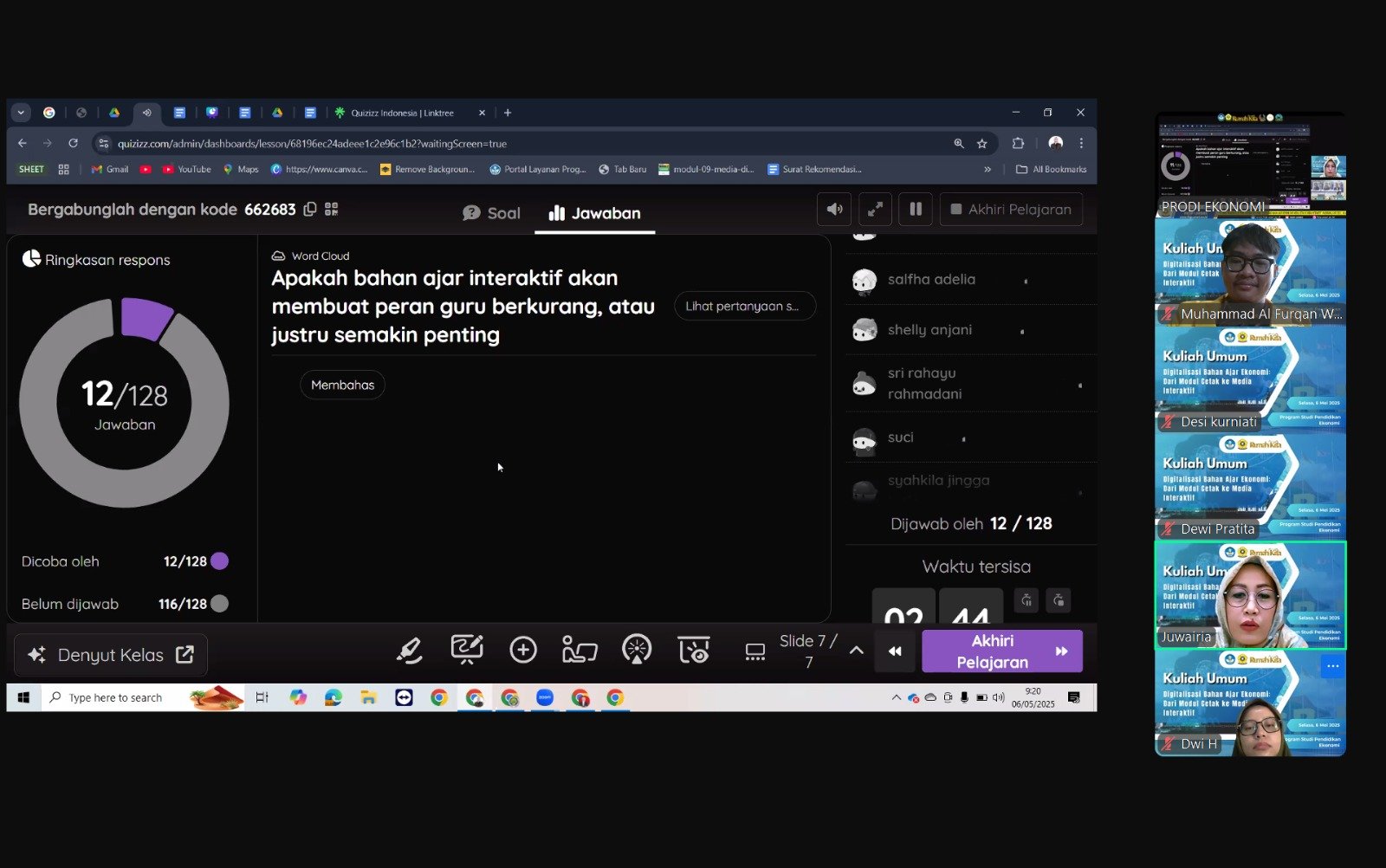Pause the countdown timer

point(1027,600)
